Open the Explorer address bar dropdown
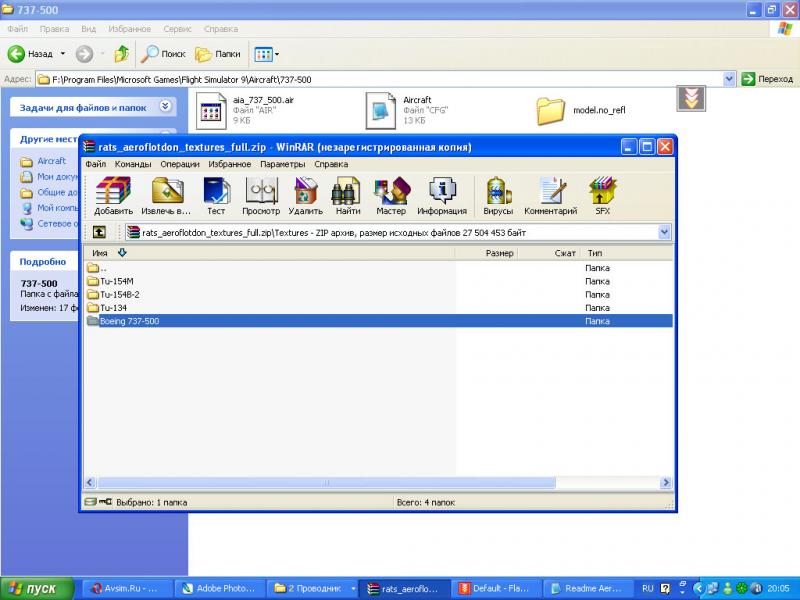 [729, 79]
